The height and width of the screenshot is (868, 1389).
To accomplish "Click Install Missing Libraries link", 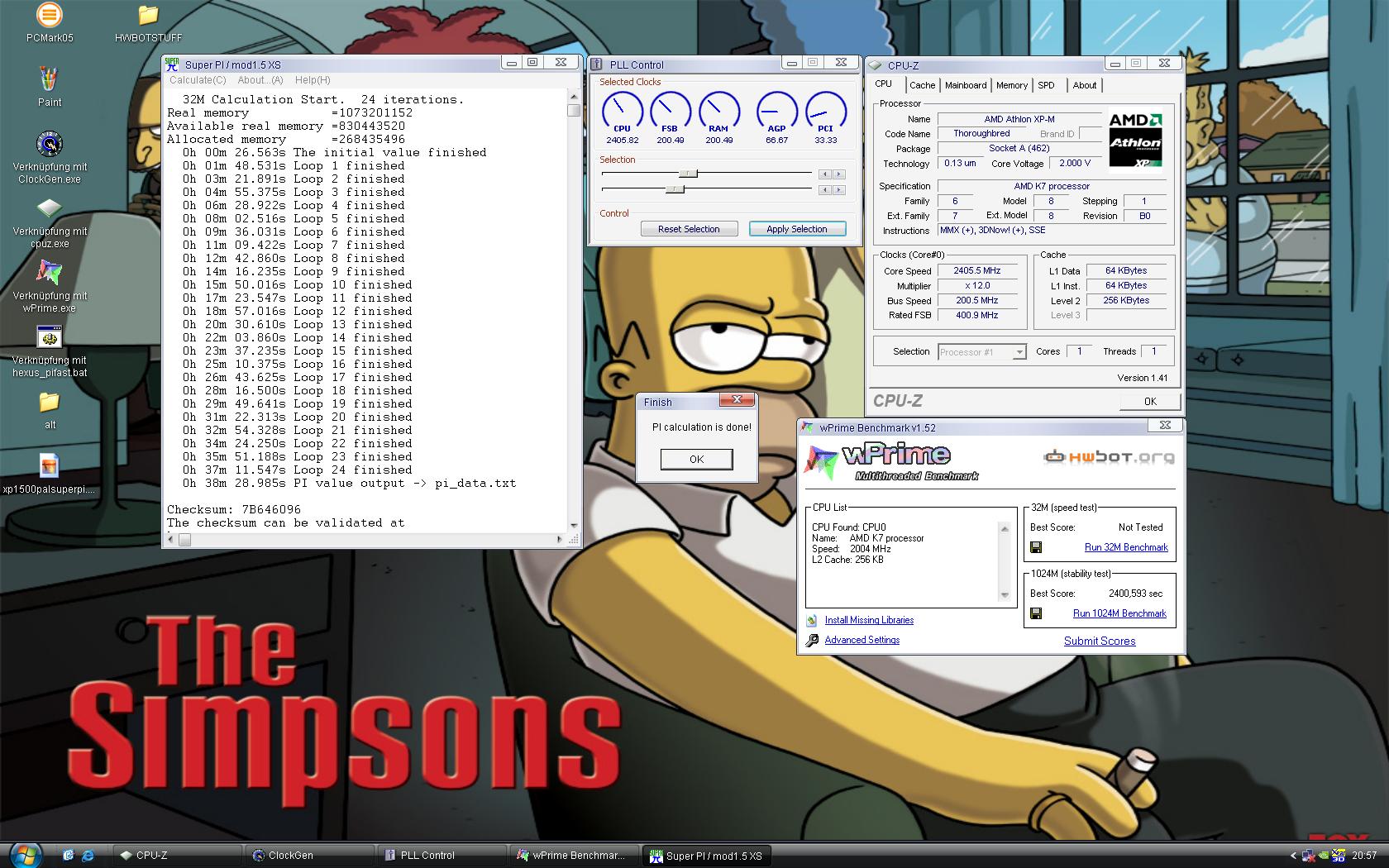I will [869, 620].
